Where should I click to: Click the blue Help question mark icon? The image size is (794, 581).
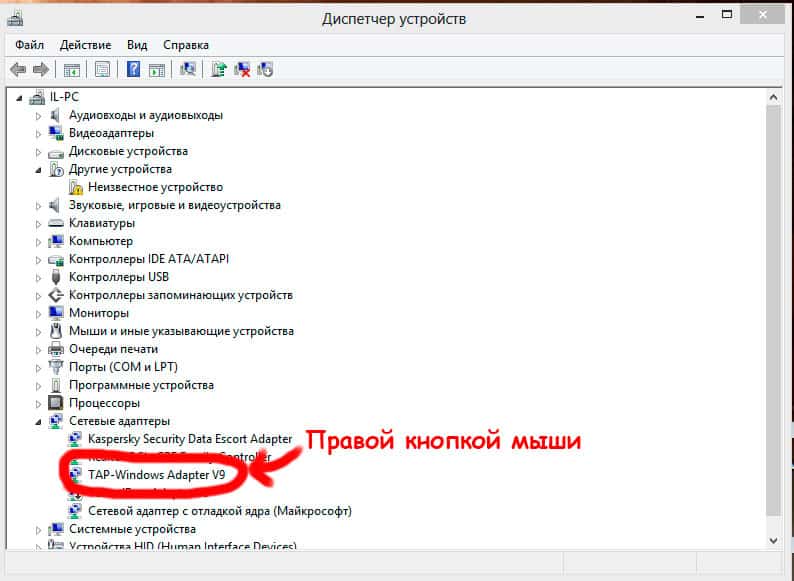pos(133,69)
